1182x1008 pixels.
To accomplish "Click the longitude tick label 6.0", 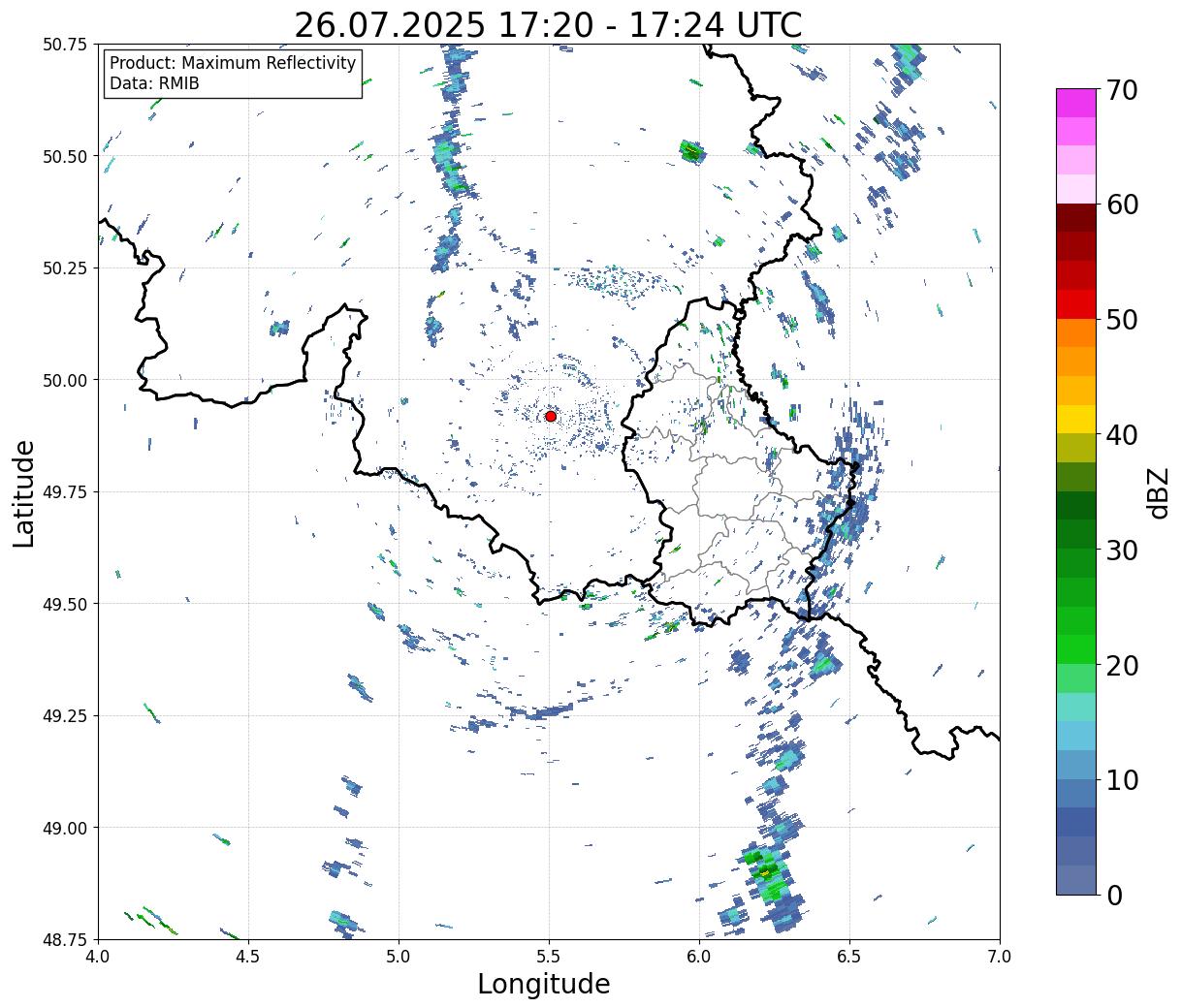I will click(699, 957).
